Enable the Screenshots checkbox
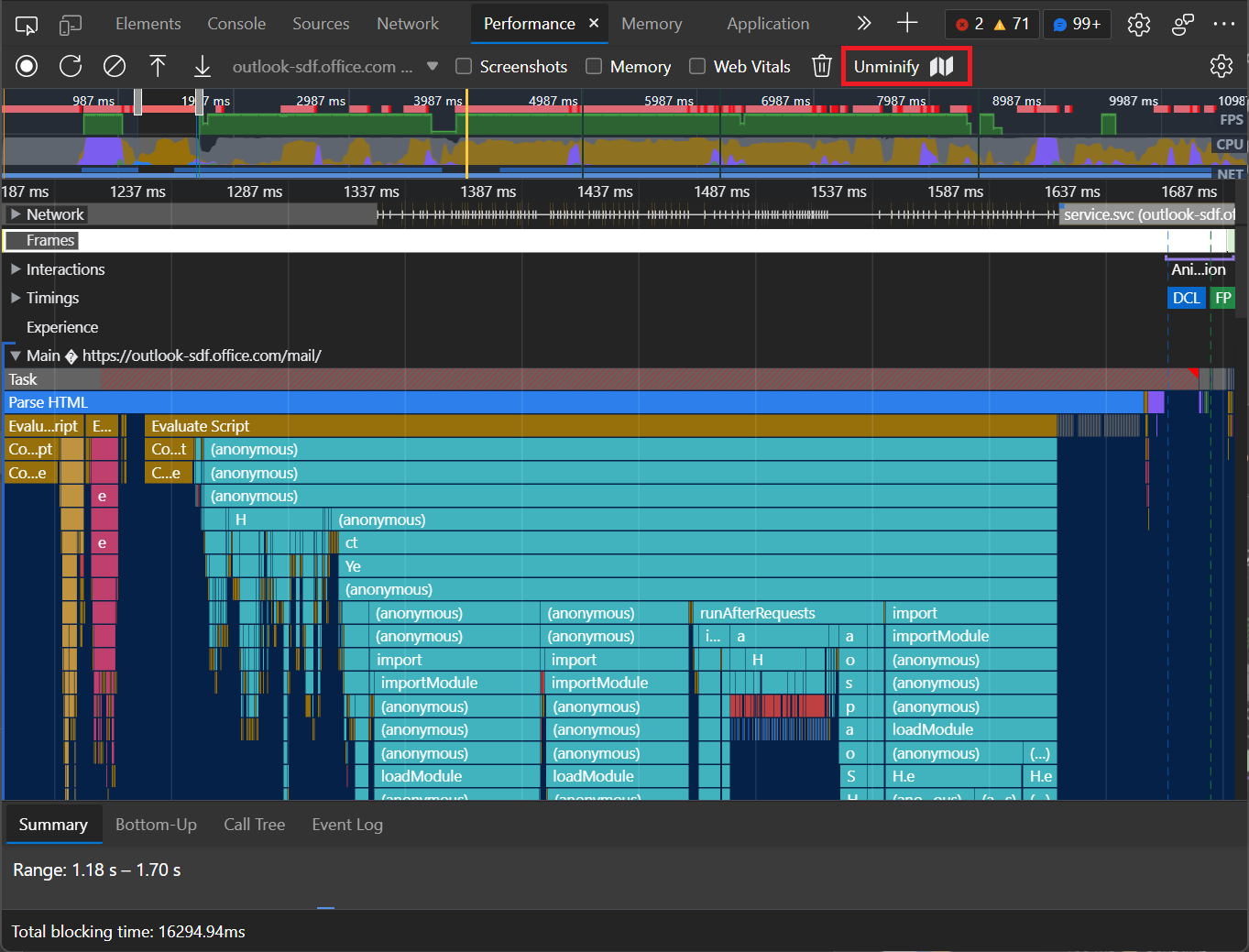1249x952 pixels. (x=463, y=66)
